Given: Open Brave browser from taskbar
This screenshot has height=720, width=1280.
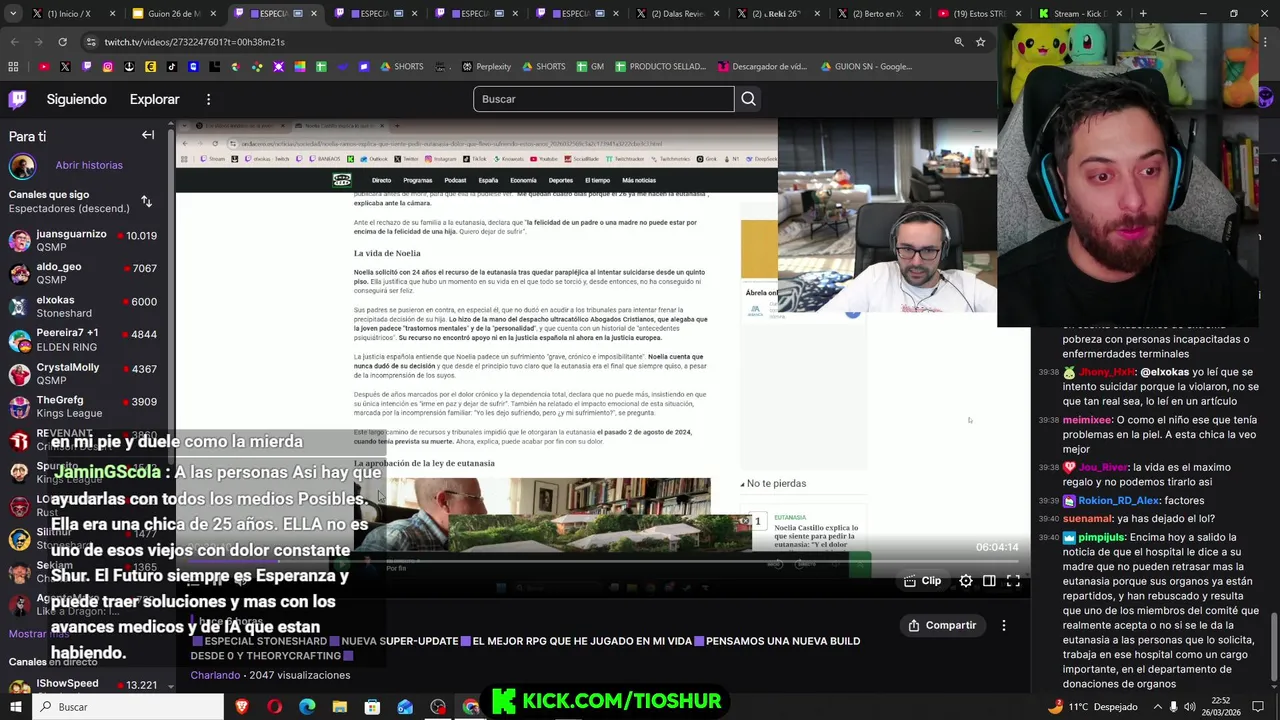Looking at the screenshot, I should [241, 706].
